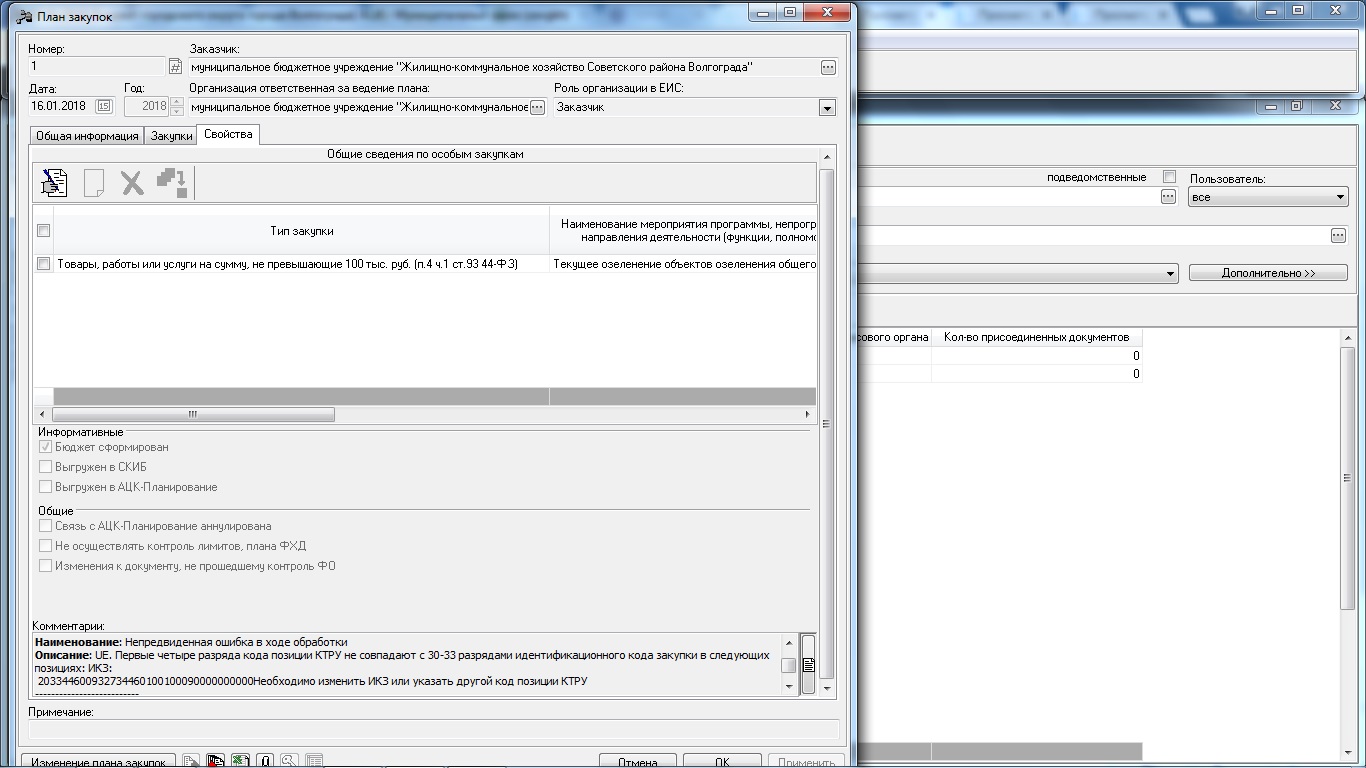The height and width of the screenshot is (768, 1366).
Task: Click into the 'Примечание' text field
Action: coord(434,730)
